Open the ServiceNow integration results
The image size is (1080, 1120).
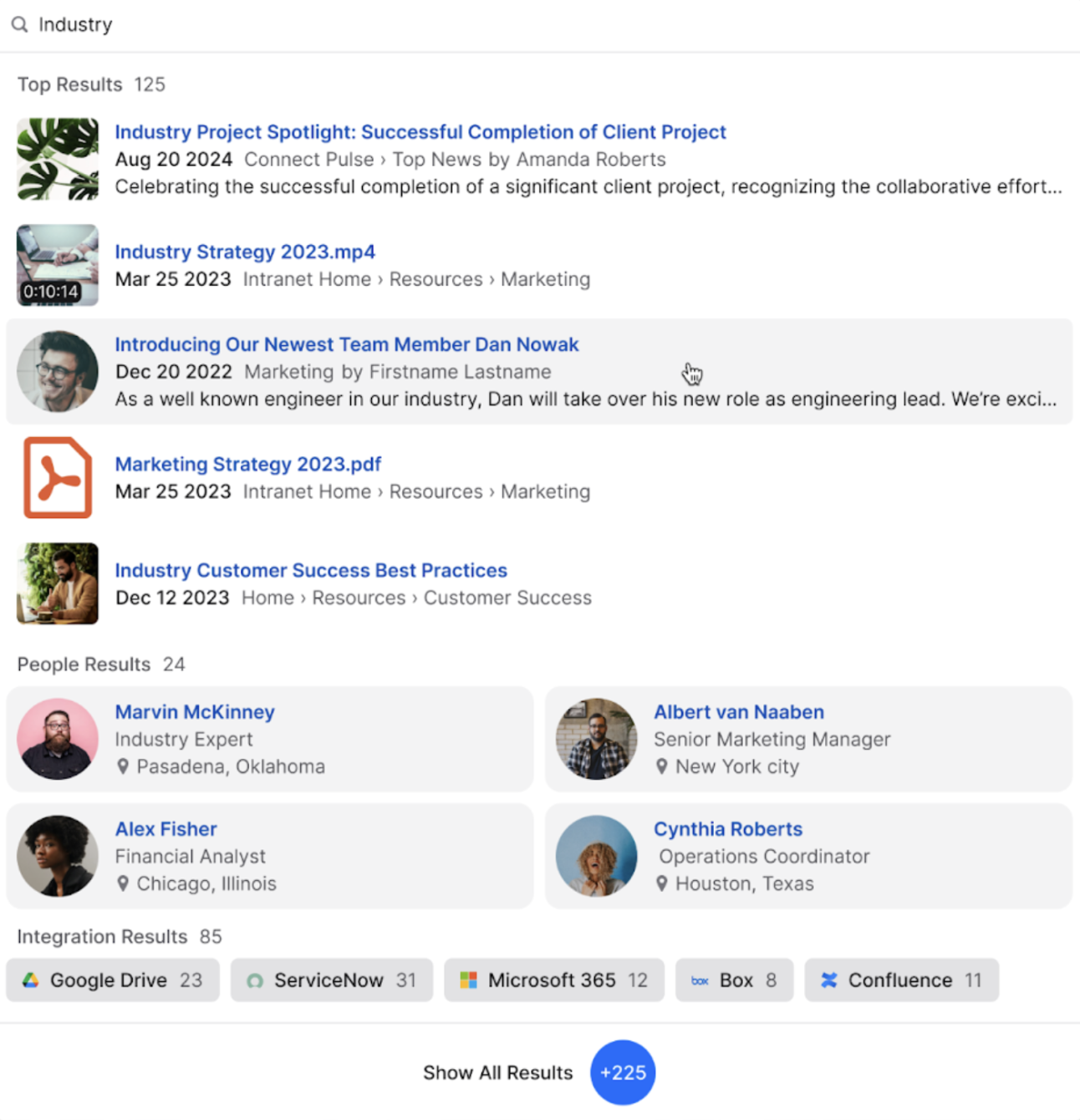332,980
